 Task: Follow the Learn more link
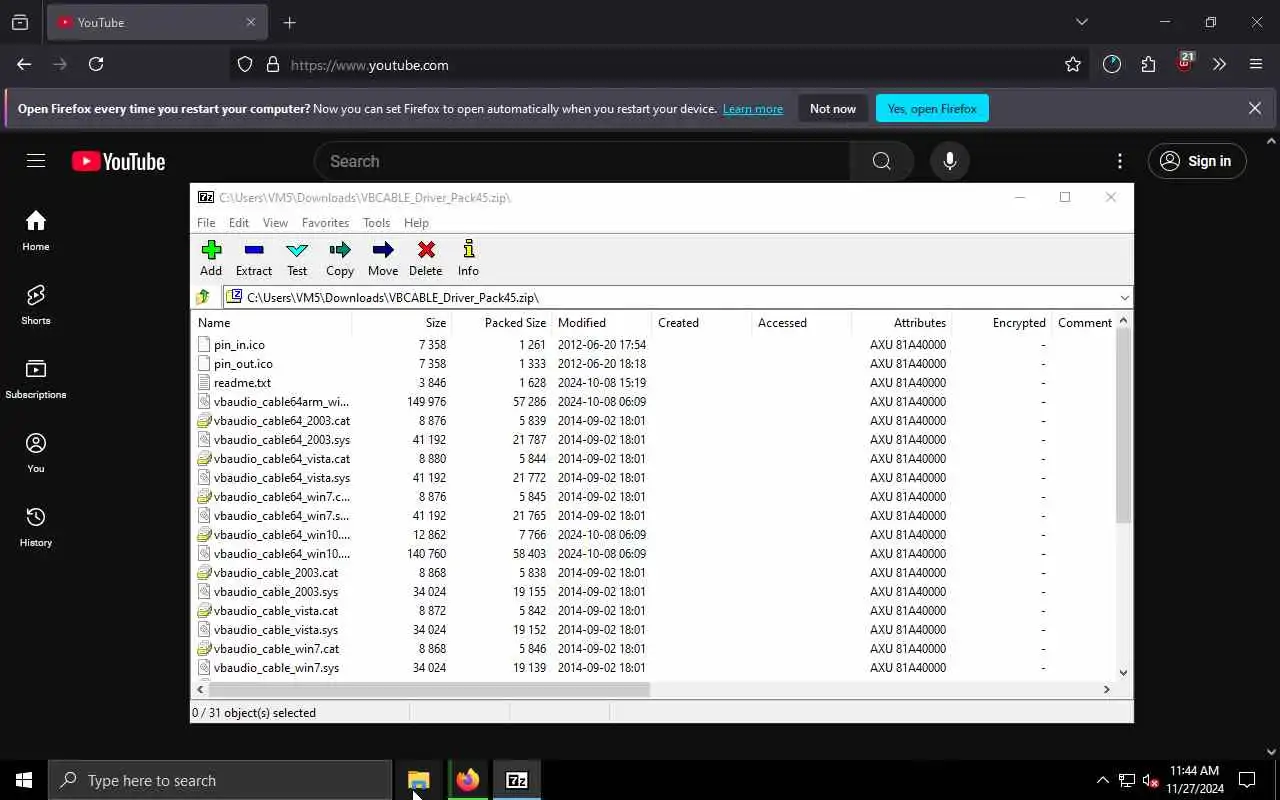point(753,109)
